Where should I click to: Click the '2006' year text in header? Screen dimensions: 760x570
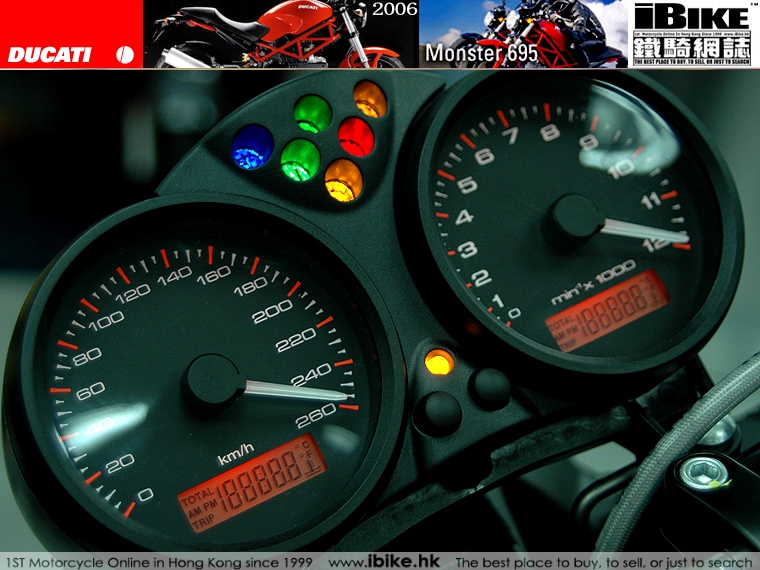395,9
